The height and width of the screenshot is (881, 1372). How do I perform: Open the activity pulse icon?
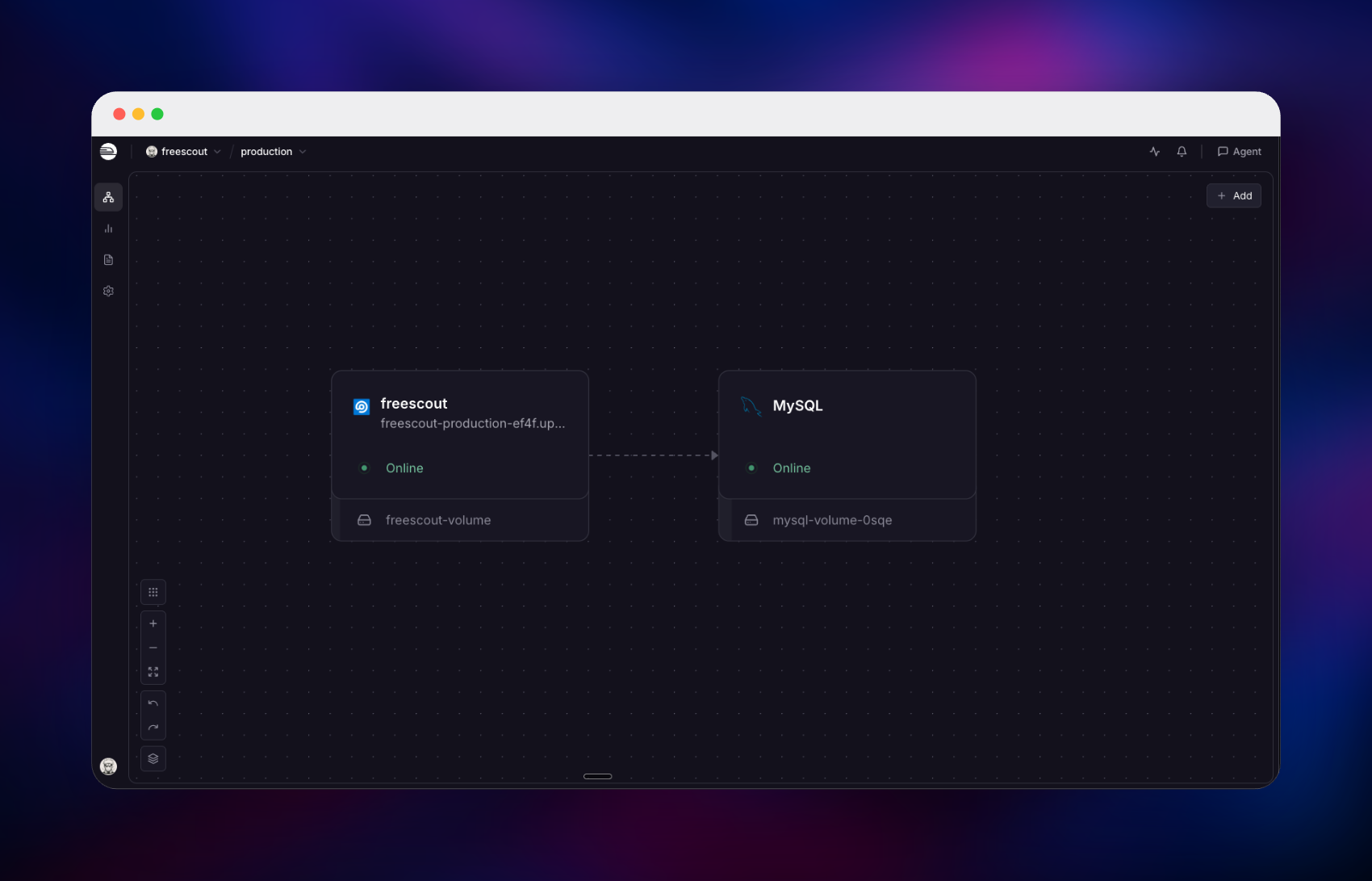point(1155,152)
